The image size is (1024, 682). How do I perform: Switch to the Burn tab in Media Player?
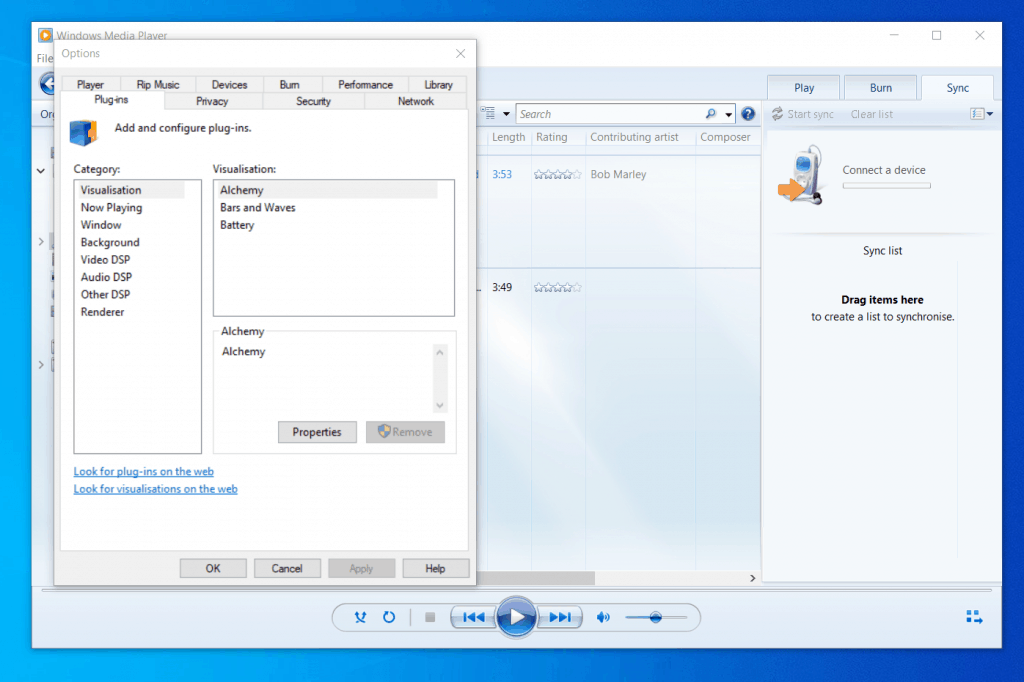[x=880, y=88]
